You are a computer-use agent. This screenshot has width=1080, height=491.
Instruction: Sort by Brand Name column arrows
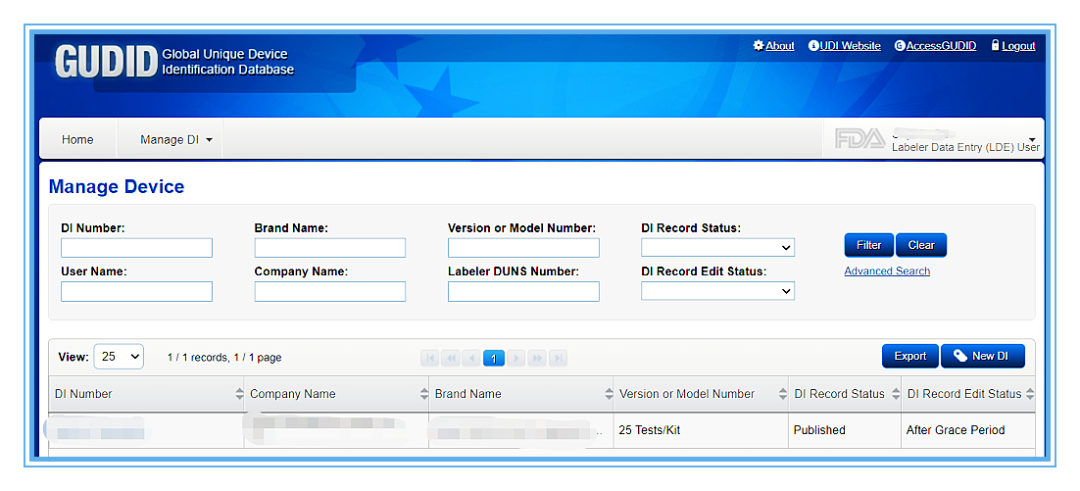click(x=609, y=395)
